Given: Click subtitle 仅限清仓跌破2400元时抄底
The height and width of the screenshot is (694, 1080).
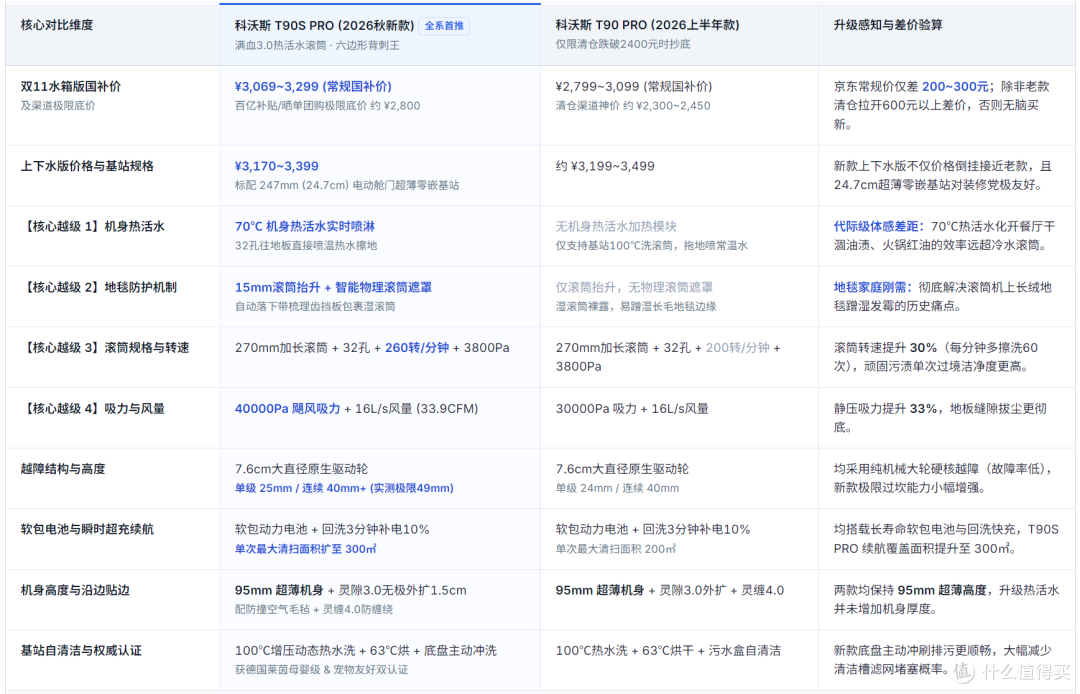Looking at the screenshot, I should click(623, 45).
